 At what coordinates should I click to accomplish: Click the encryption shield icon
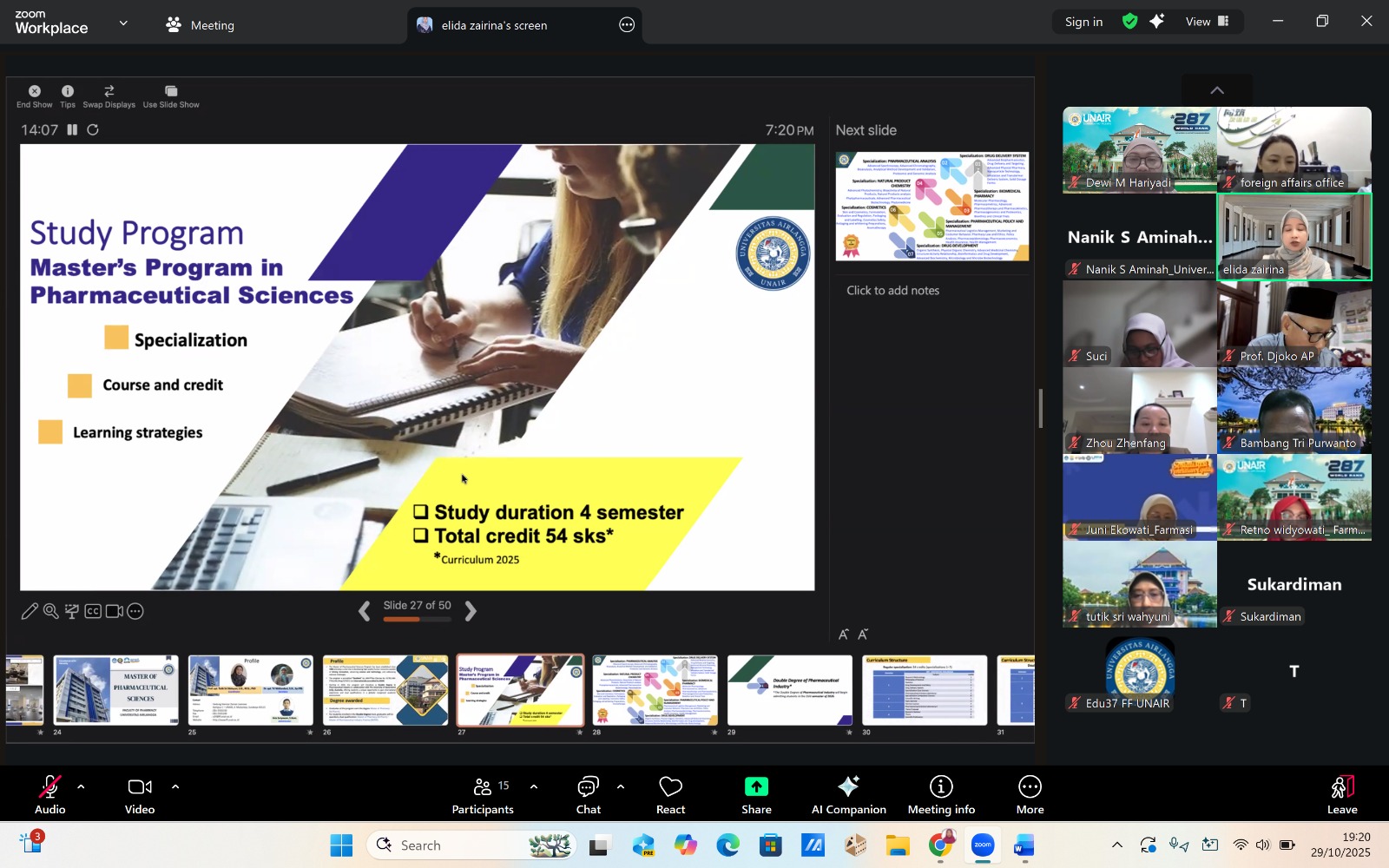pyautogui.click(x=1129, y=22)
